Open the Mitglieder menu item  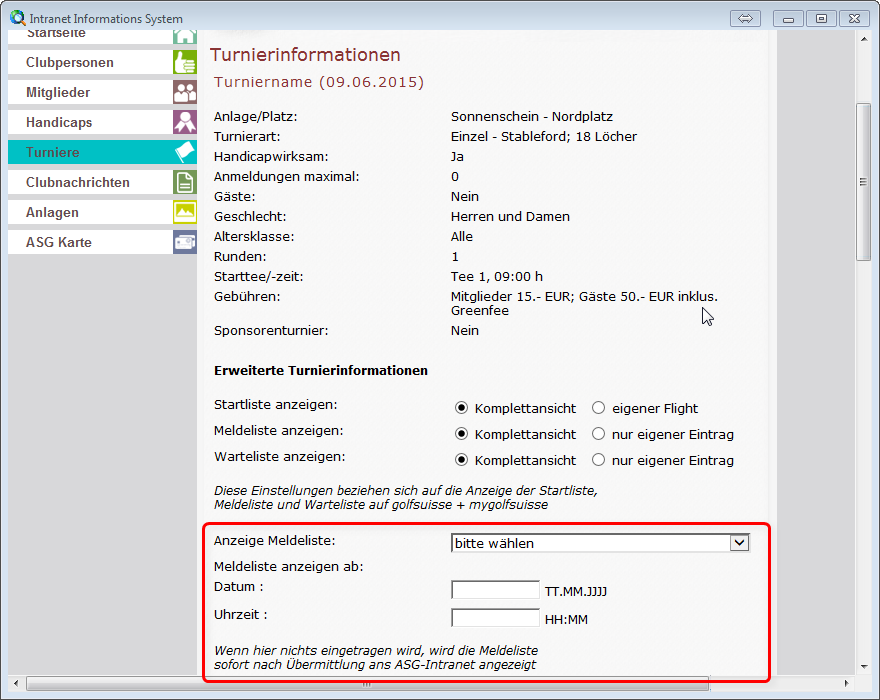tap(58, 93)
